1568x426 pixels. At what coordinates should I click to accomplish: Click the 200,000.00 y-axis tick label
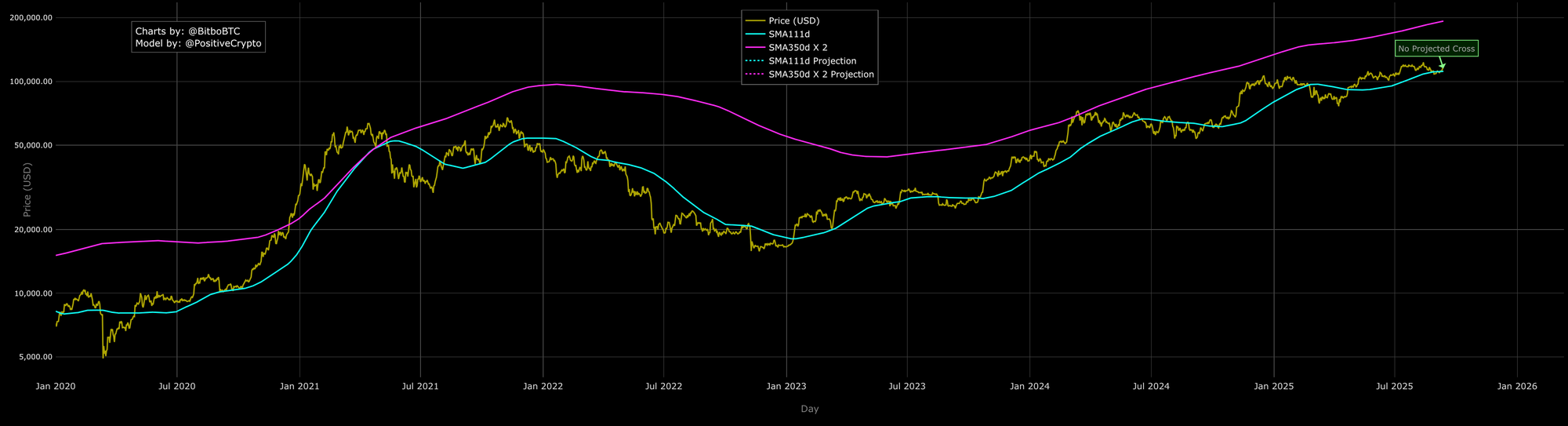(30, 17)
